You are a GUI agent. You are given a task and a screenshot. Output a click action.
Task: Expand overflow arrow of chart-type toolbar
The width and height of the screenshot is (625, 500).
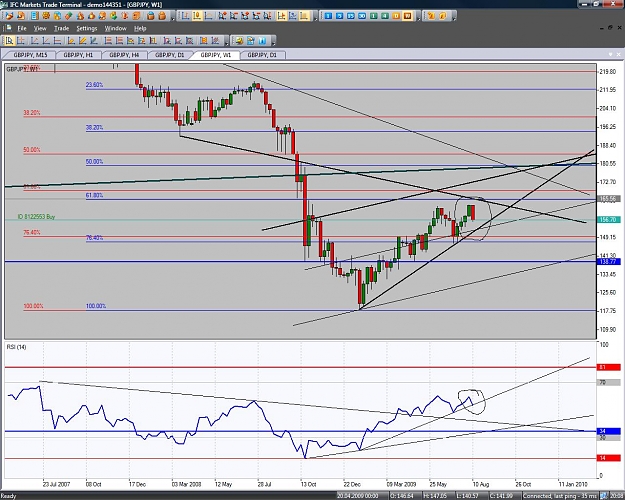(315, 18)
